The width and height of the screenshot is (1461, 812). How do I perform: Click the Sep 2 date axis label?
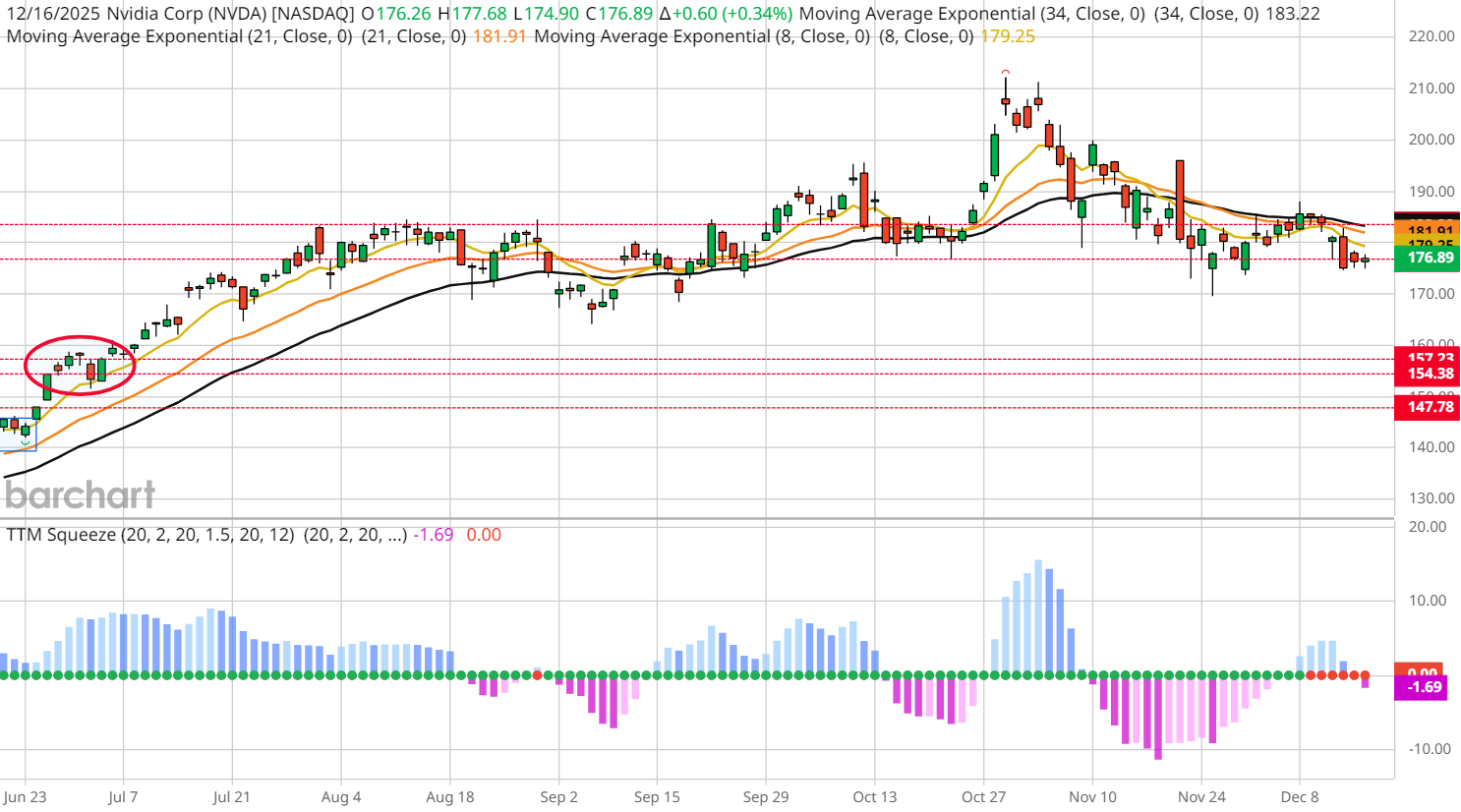[558, 796]
